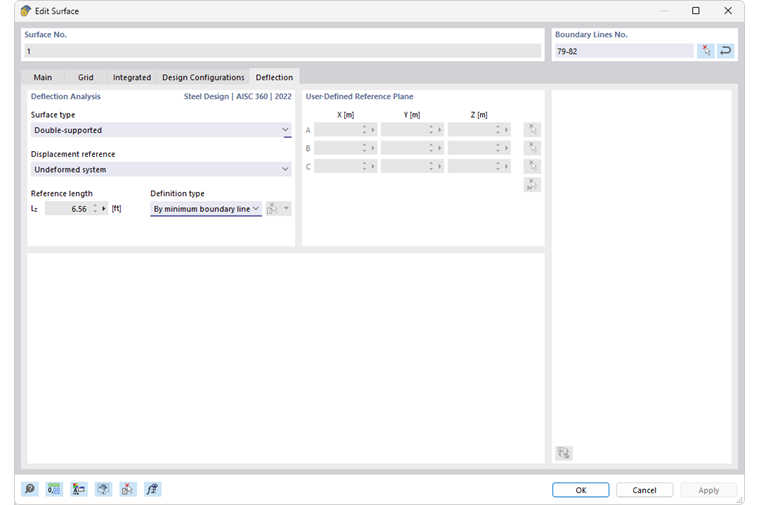Click the Boundary Lines No. field
760x505 pixels.
(x=624, y=51)
